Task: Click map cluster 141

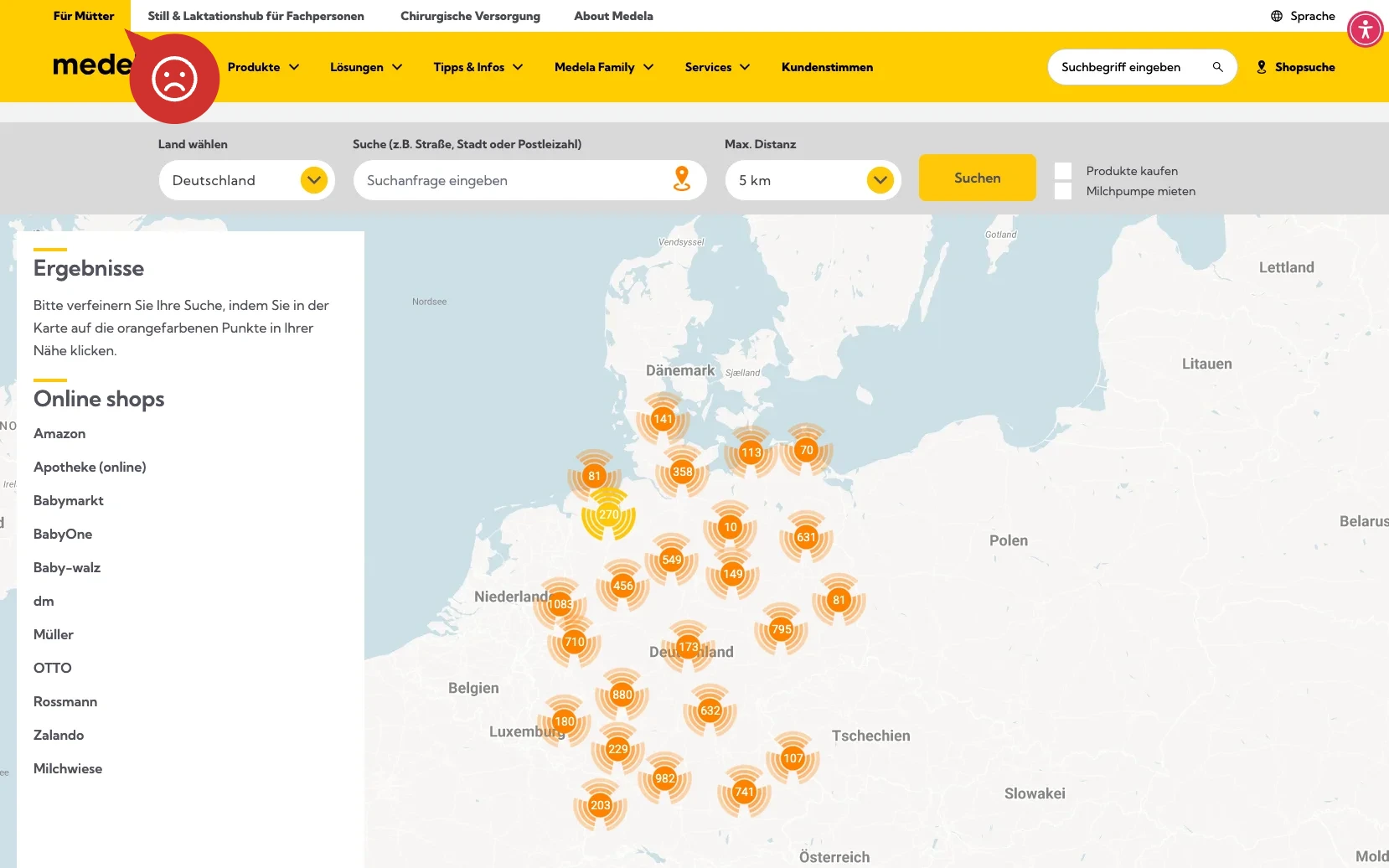Action: pos(663,419)
